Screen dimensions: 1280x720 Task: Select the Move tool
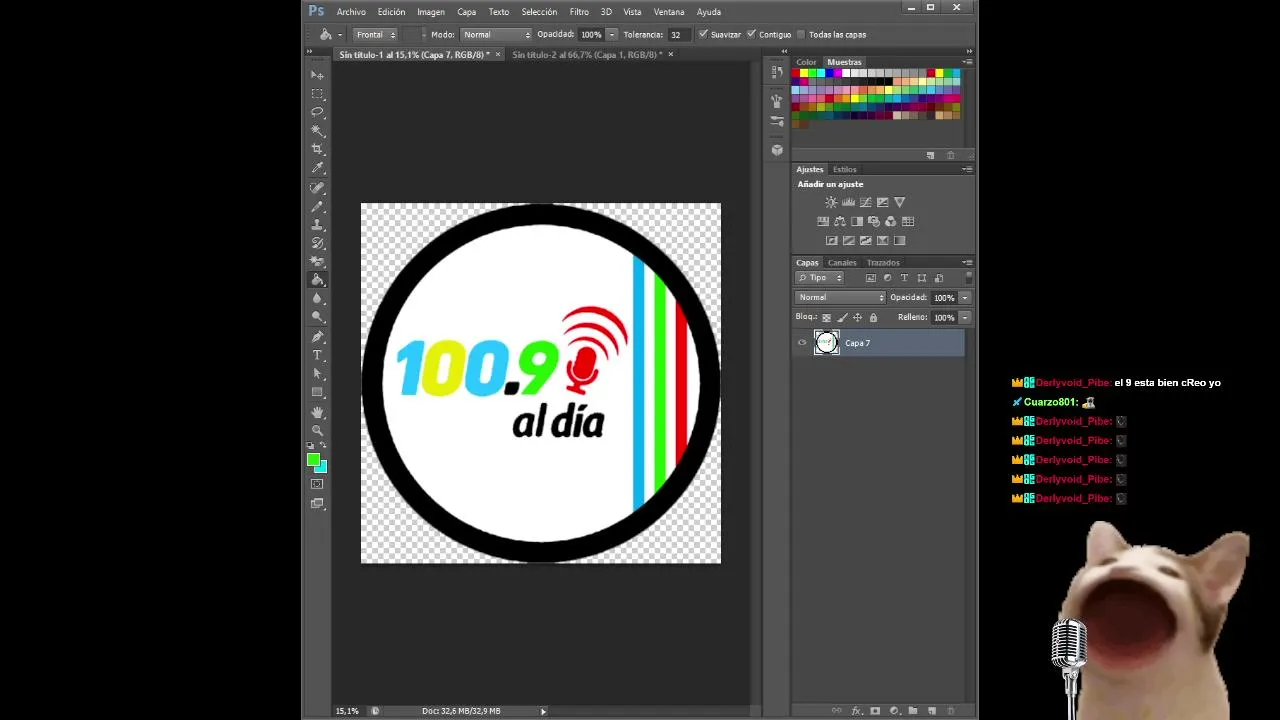point(317,75)
